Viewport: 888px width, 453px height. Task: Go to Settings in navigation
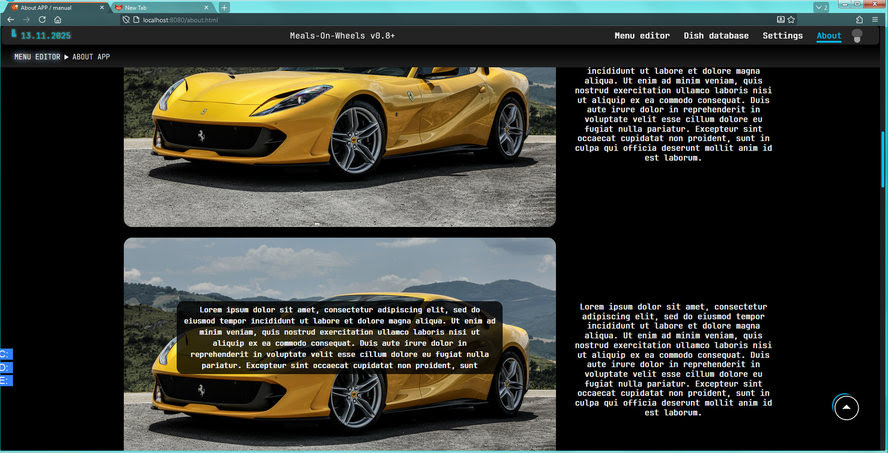tap(782, 36)
